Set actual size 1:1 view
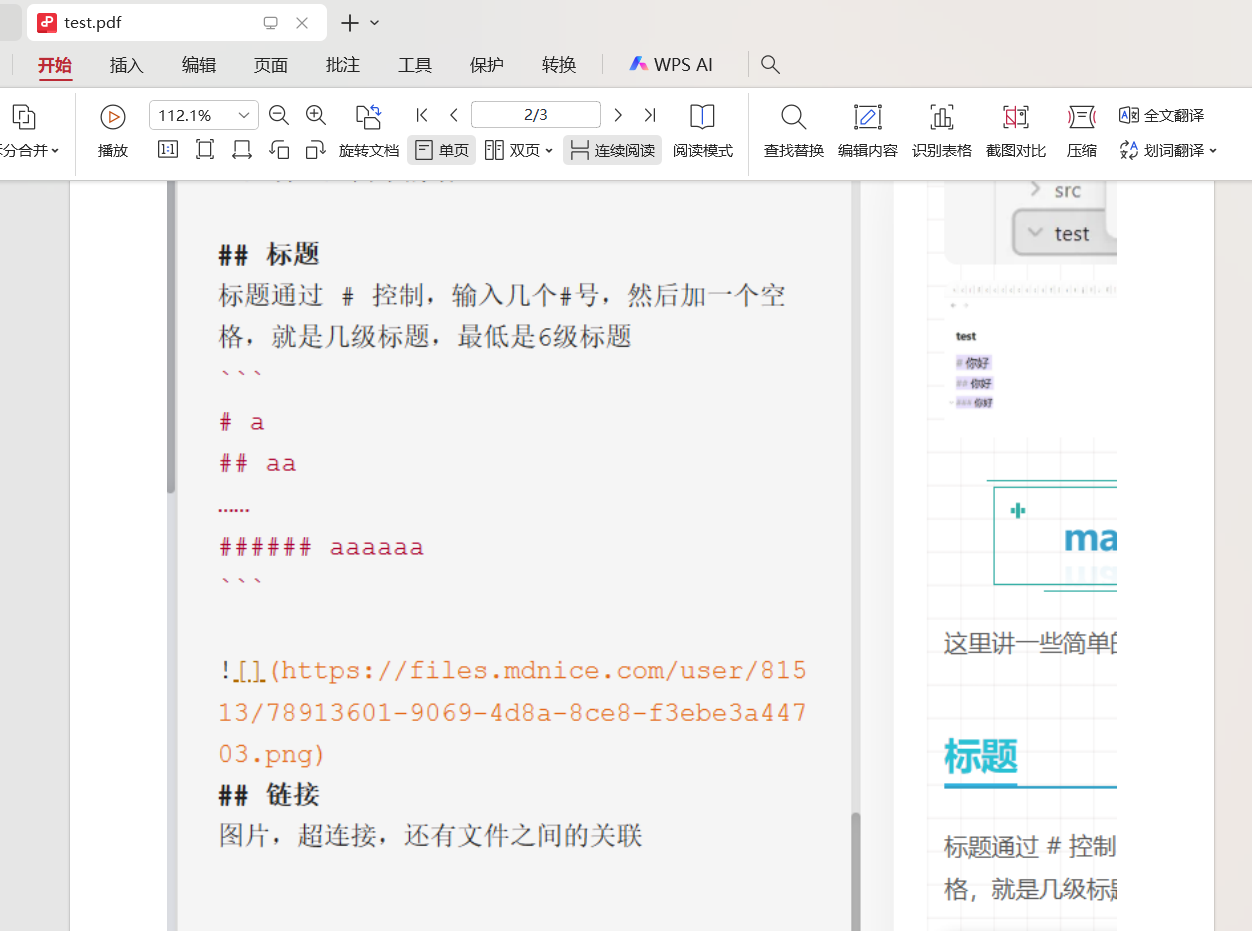The image size is (1252, 931). tap(168, 150)
